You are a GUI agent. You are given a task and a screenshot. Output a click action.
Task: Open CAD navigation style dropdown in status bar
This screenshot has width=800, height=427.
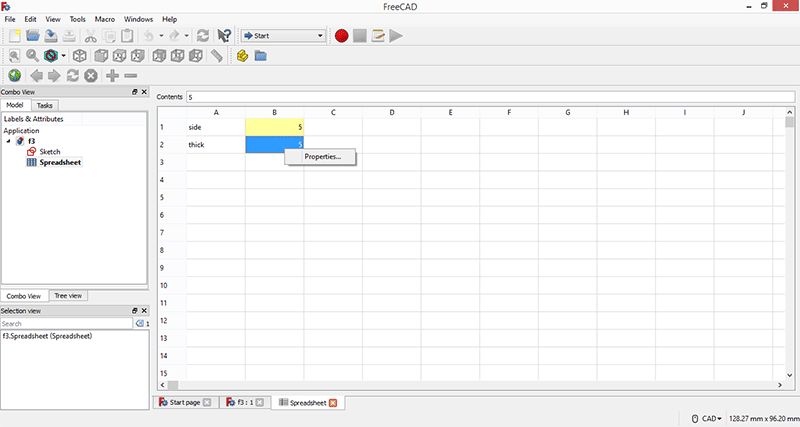tap(707, 418)
